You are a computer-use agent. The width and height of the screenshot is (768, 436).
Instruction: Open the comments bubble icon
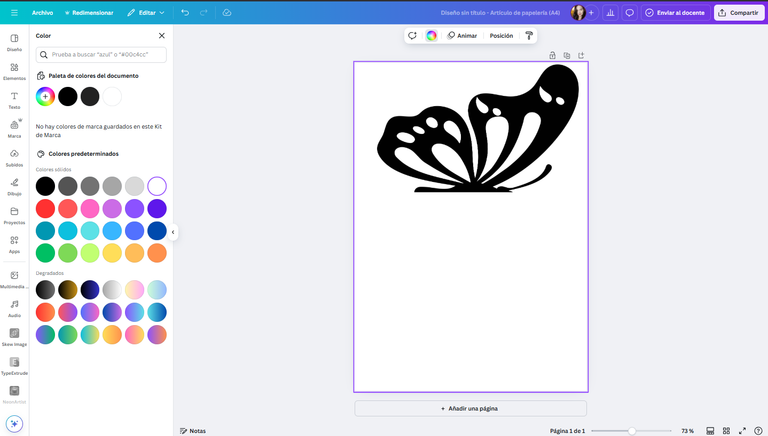pos(629,13)
